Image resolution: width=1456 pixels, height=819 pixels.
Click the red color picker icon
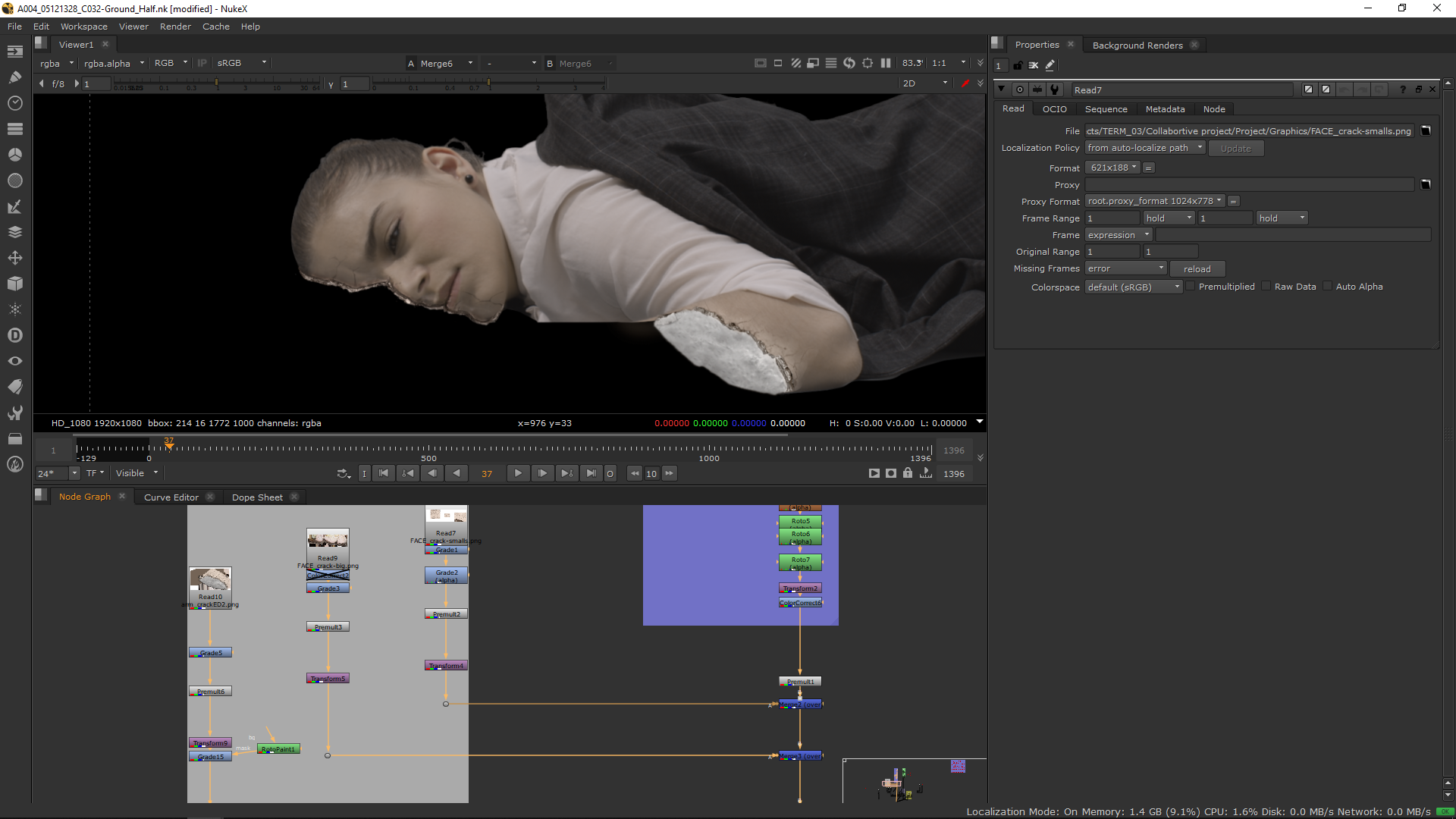pyautogui.click(x=965, y=83)
